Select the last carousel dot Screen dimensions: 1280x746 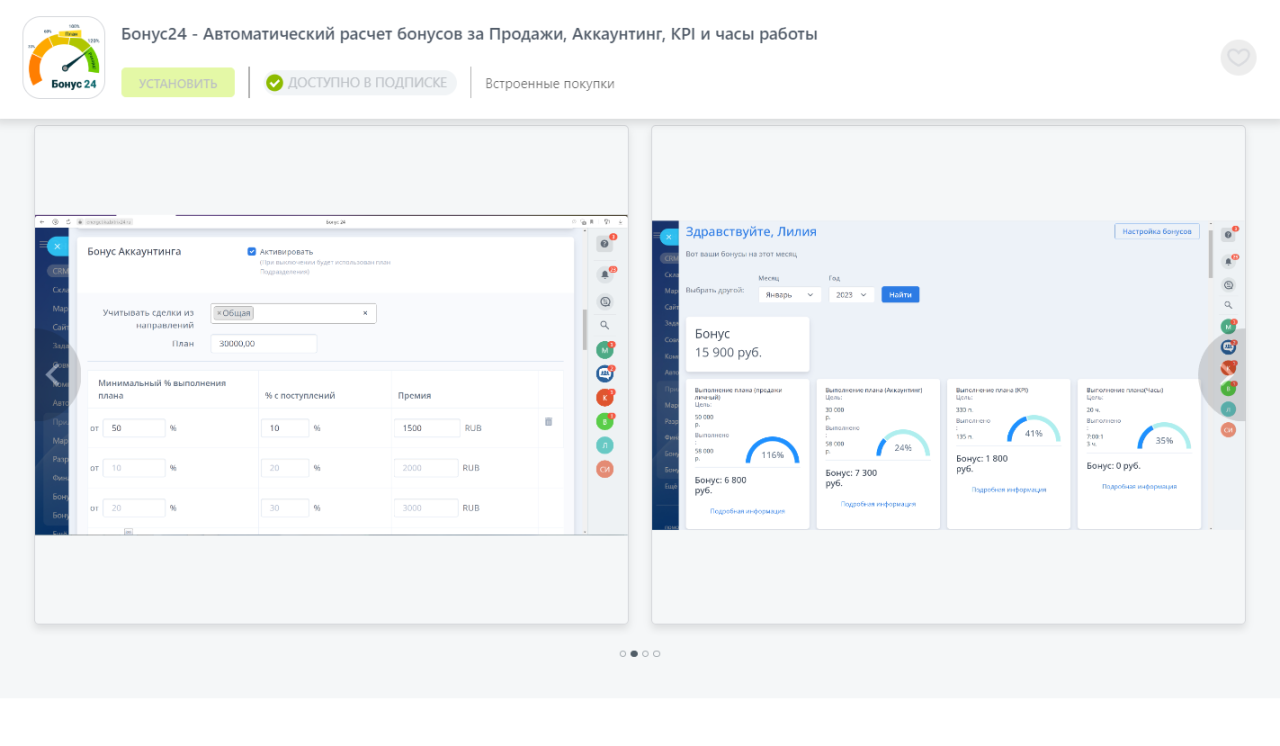tap(657, 654)
